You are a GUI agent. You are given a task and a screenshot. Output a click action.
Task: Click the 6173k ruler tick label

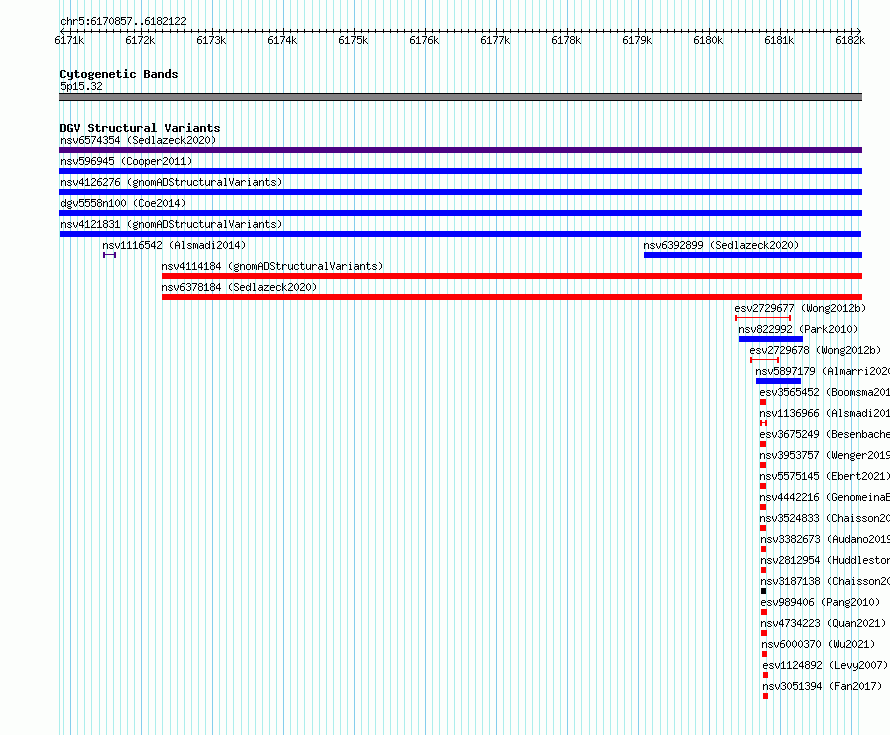pos(211,41)
